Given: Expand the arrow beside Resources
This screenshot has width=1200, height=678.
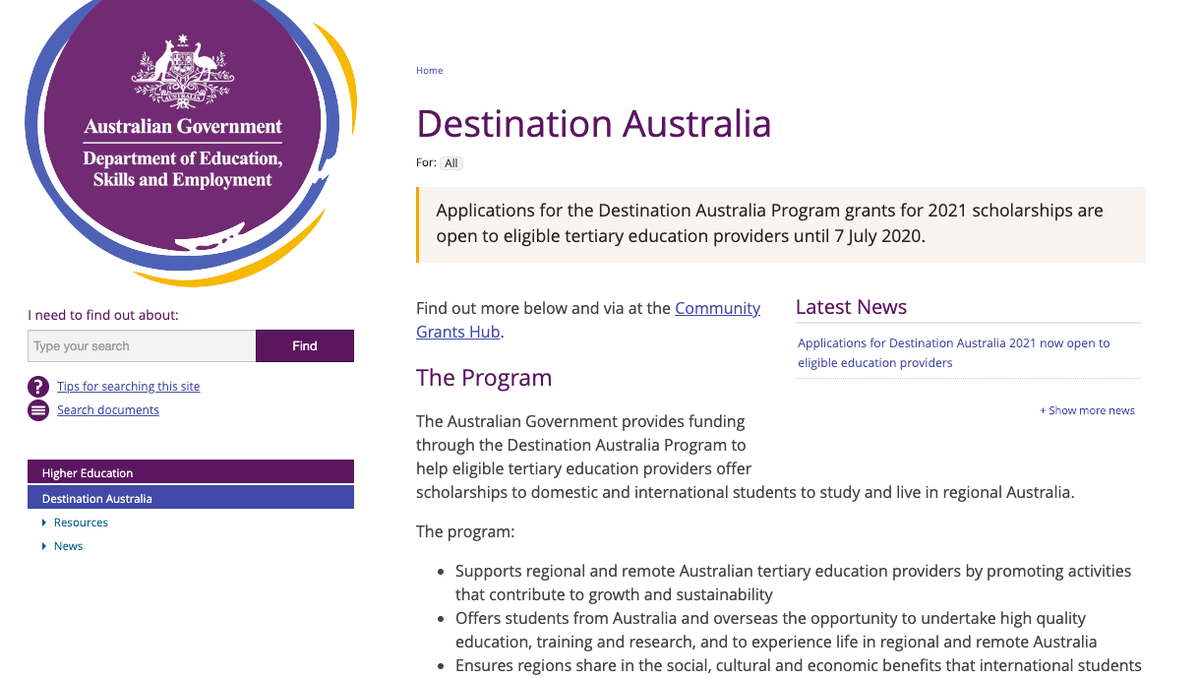Looking at the screenshot, I should click(x=44, y=523).
